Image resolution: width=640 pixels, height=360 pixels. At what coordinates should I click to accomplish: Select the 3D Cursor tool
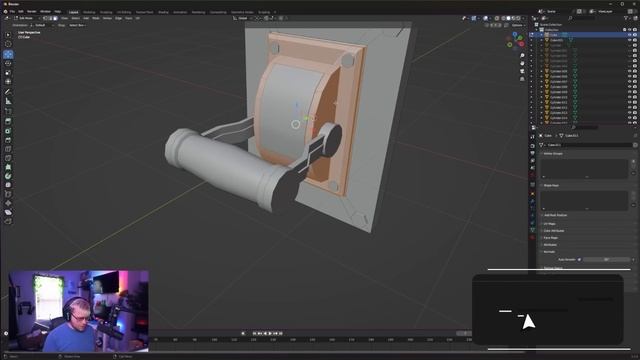coord(8,44)
